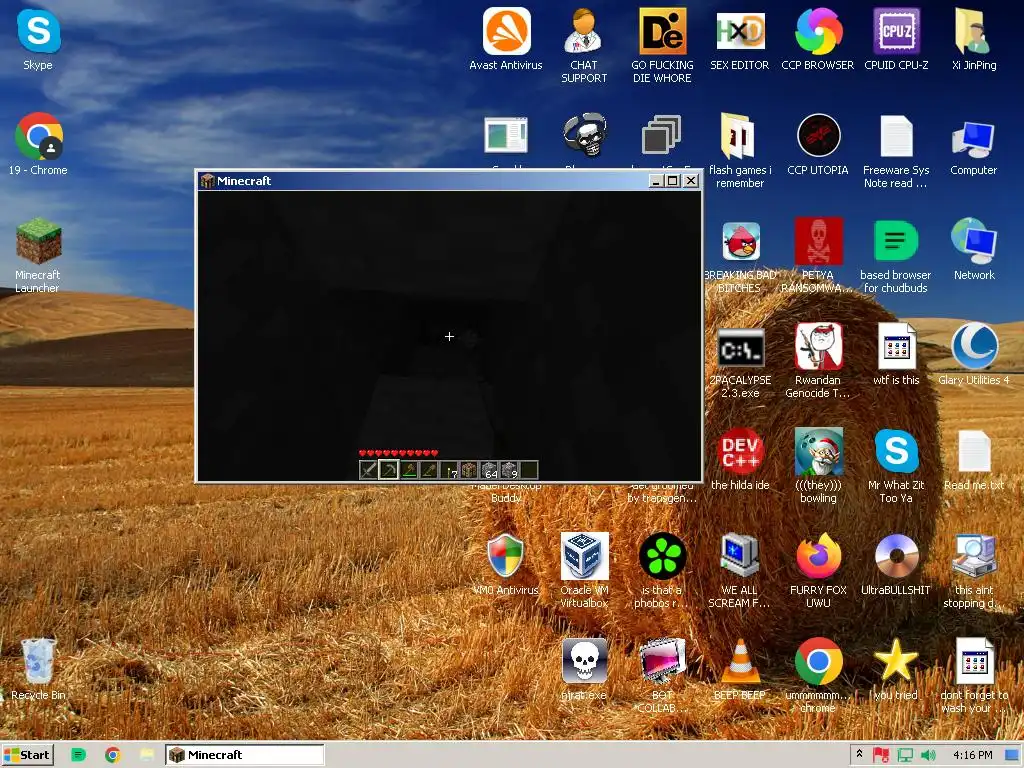Select the pickaxe slot in Minecraft hotbar
This screenshot has width=1024, height=768.
[x=389, y=470]
